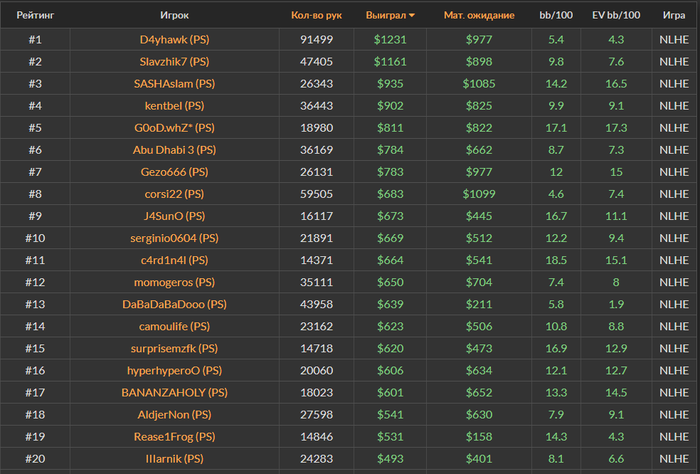Select bb/100 value 18.5
Viewport: 700px width, 474px height.
pyautogui.click(x=556, y=260)
